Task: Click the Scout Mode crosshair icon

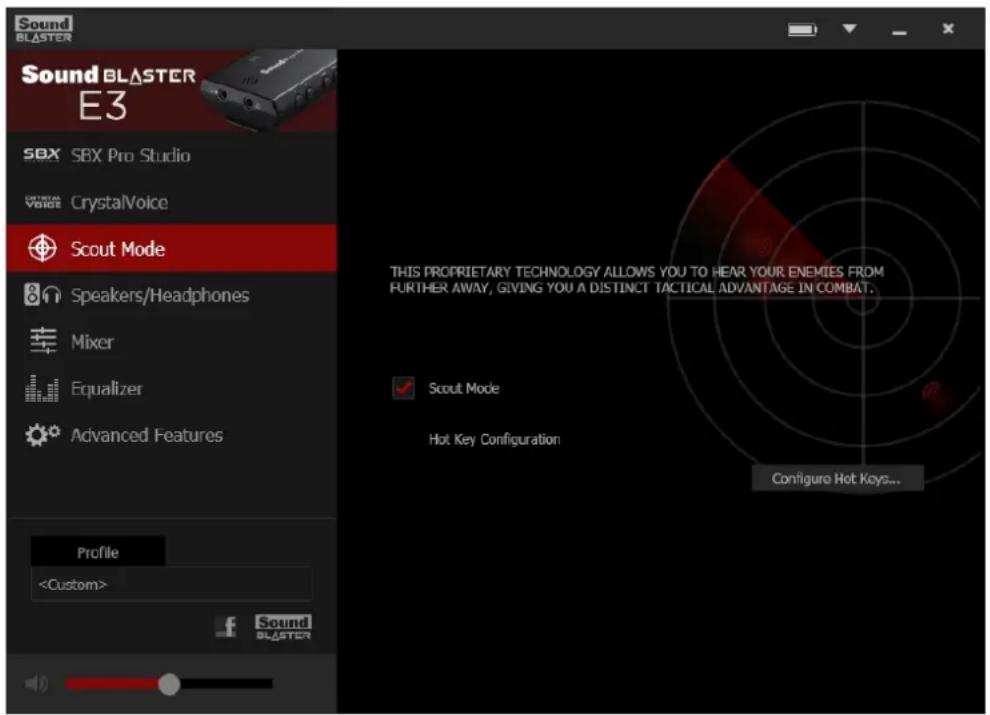Action: coord(42,248)
